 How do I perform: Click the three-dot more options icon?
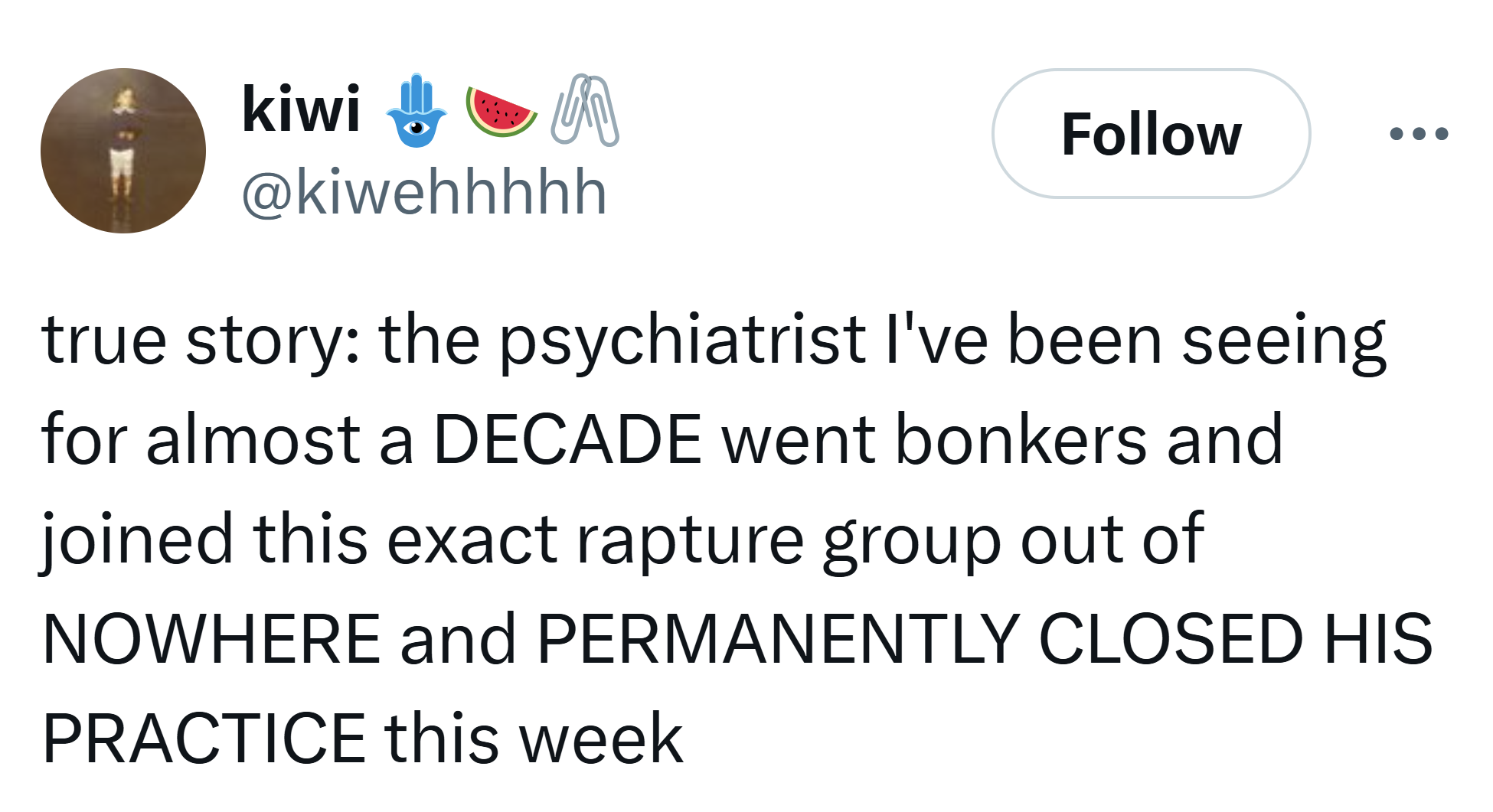pyautogui.click(x=1419, y=134)
